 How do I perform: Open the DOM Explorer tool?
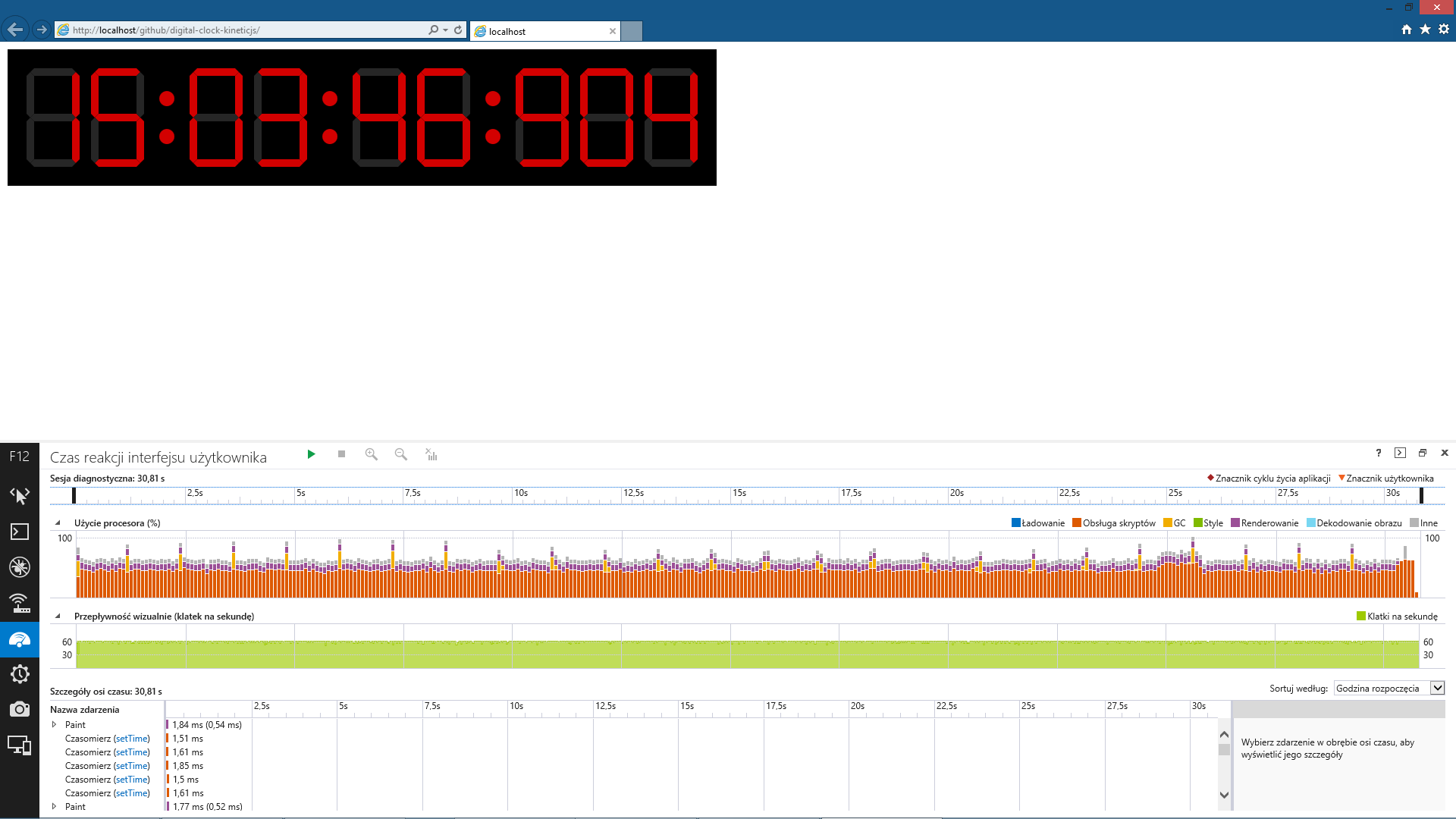[20, 496]
